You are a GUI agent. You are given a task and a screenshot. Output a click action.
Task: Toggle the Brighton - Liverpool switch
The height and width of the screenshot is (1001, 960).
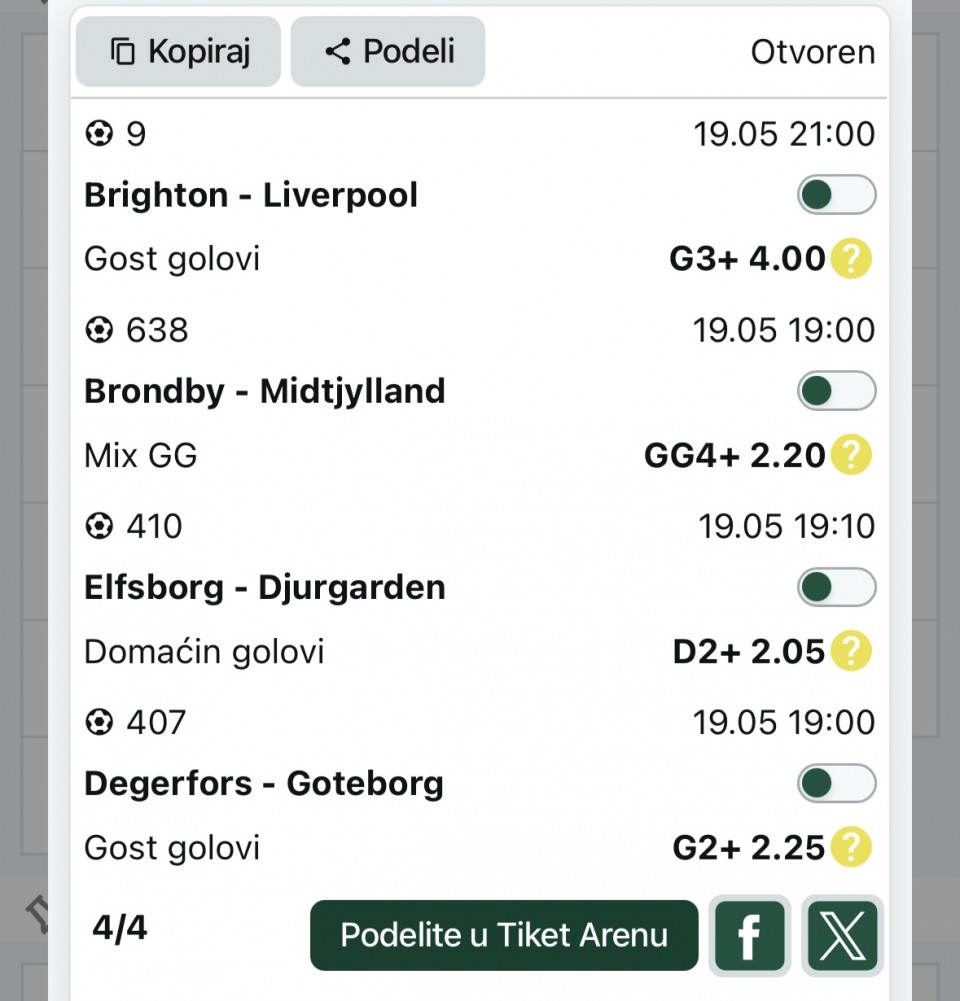[836, 195]
